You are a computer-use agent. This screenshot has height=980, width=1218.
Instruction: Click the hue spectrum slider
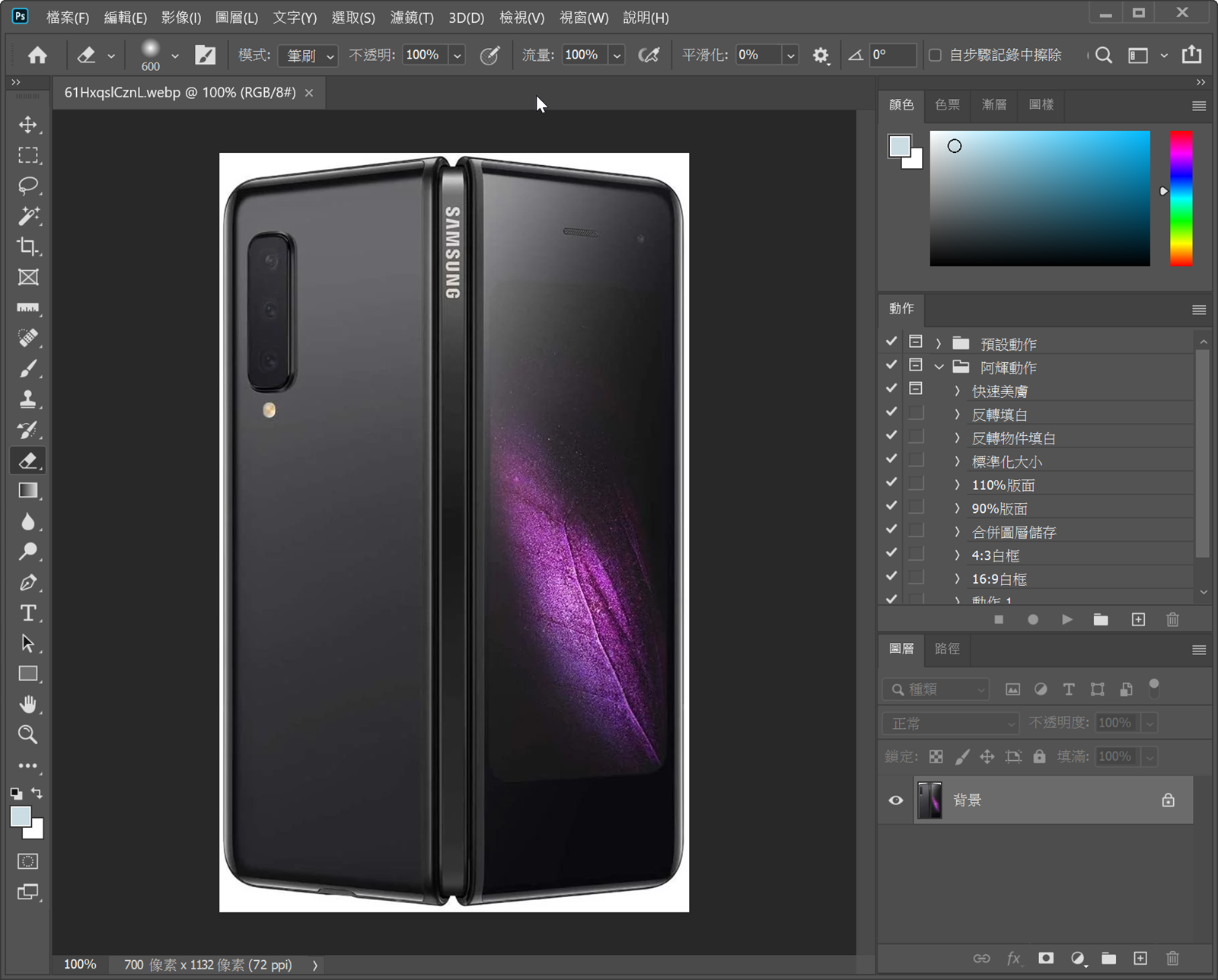(x=1181, y=198)
